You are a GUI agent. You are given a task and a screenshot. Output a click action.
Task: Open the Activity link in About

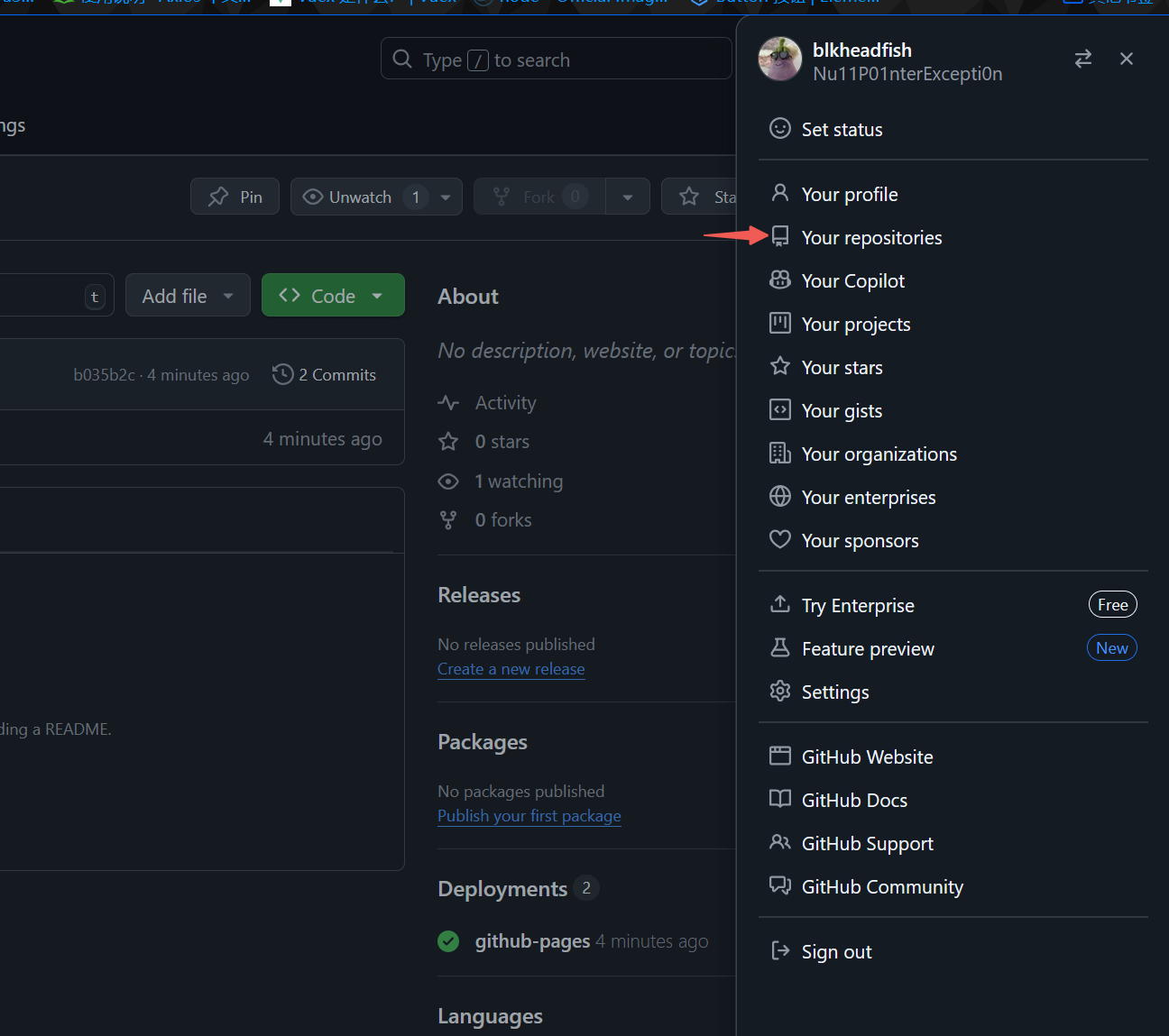(x=487, y=403)
